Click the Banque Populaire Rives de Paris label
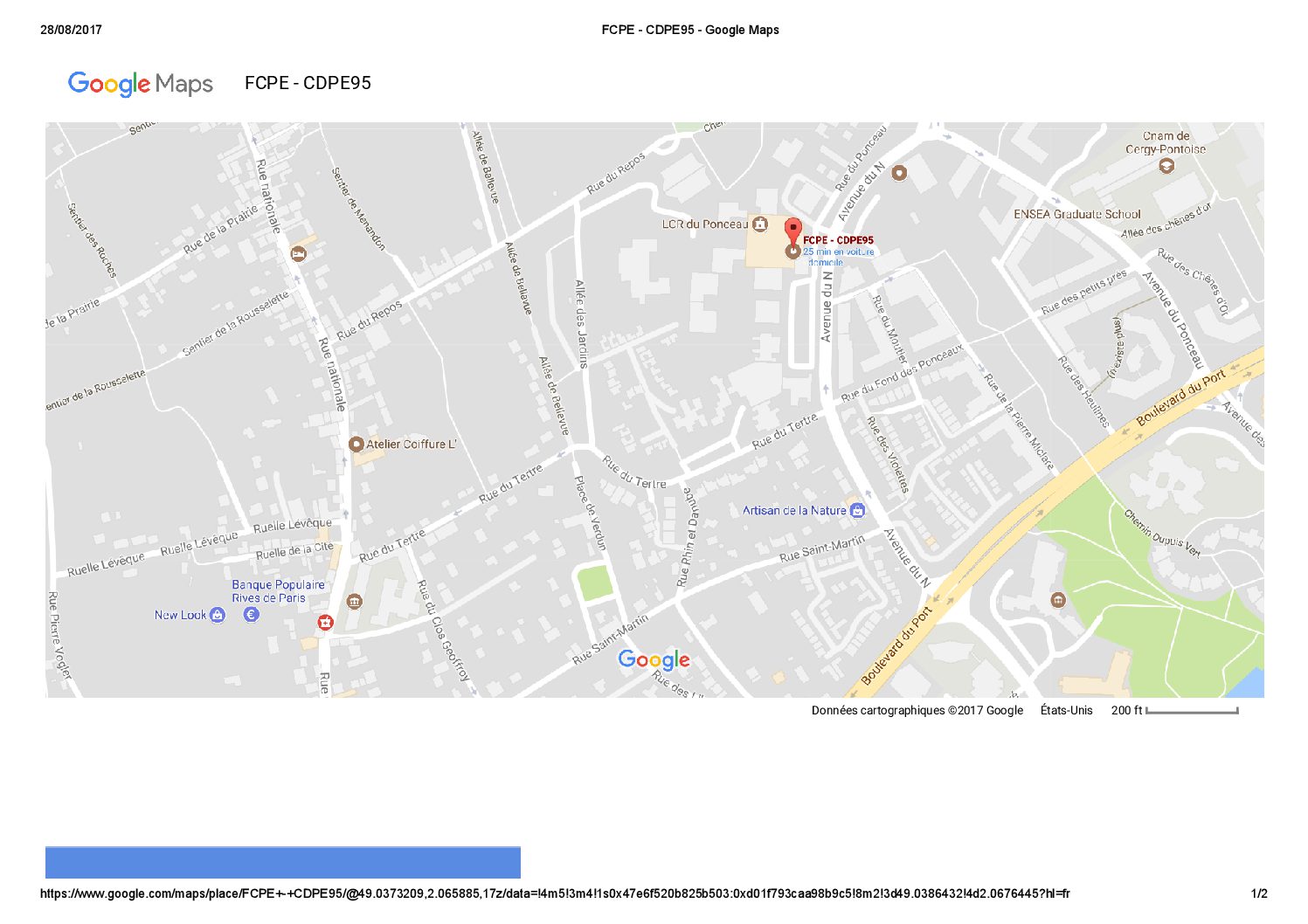Viewport: 1308px width, 924px height. click(277, 591)
